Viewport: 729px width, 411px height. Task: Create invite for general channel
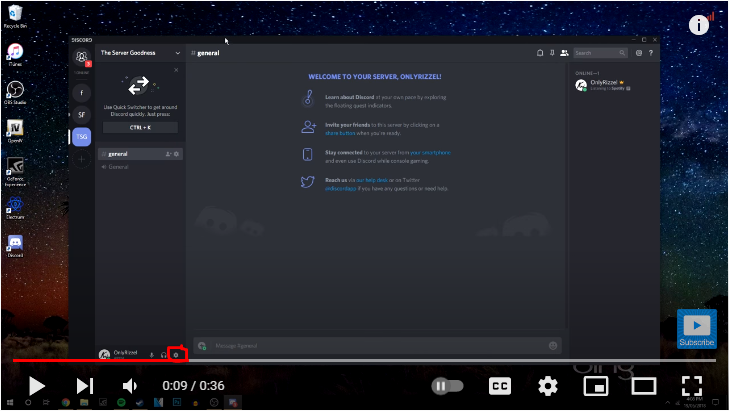point(168,154)
